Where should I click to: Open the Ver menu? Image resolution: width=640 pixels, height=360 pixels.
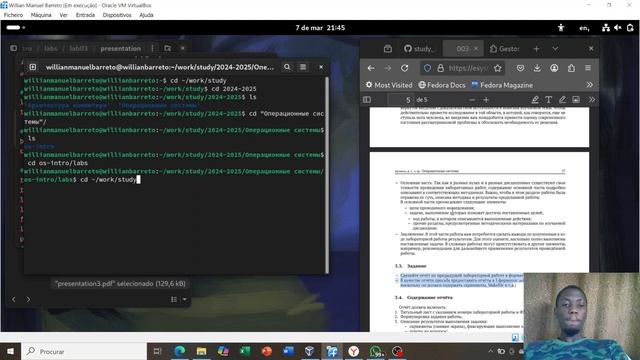63,15
